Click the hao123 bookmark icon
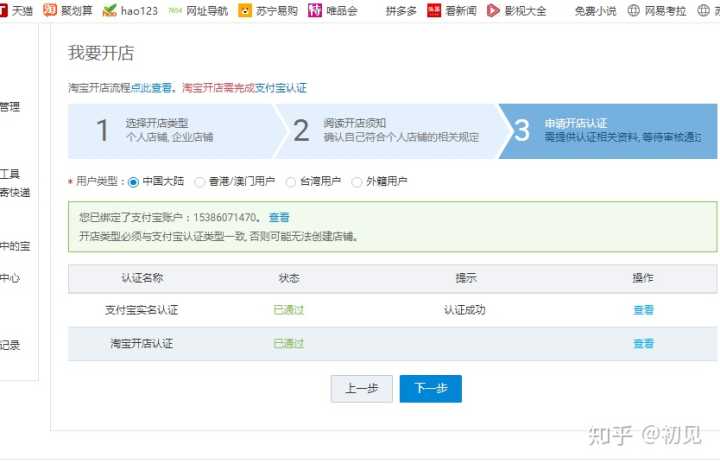This screenshot has width=720, height=464. click(110, 11)
